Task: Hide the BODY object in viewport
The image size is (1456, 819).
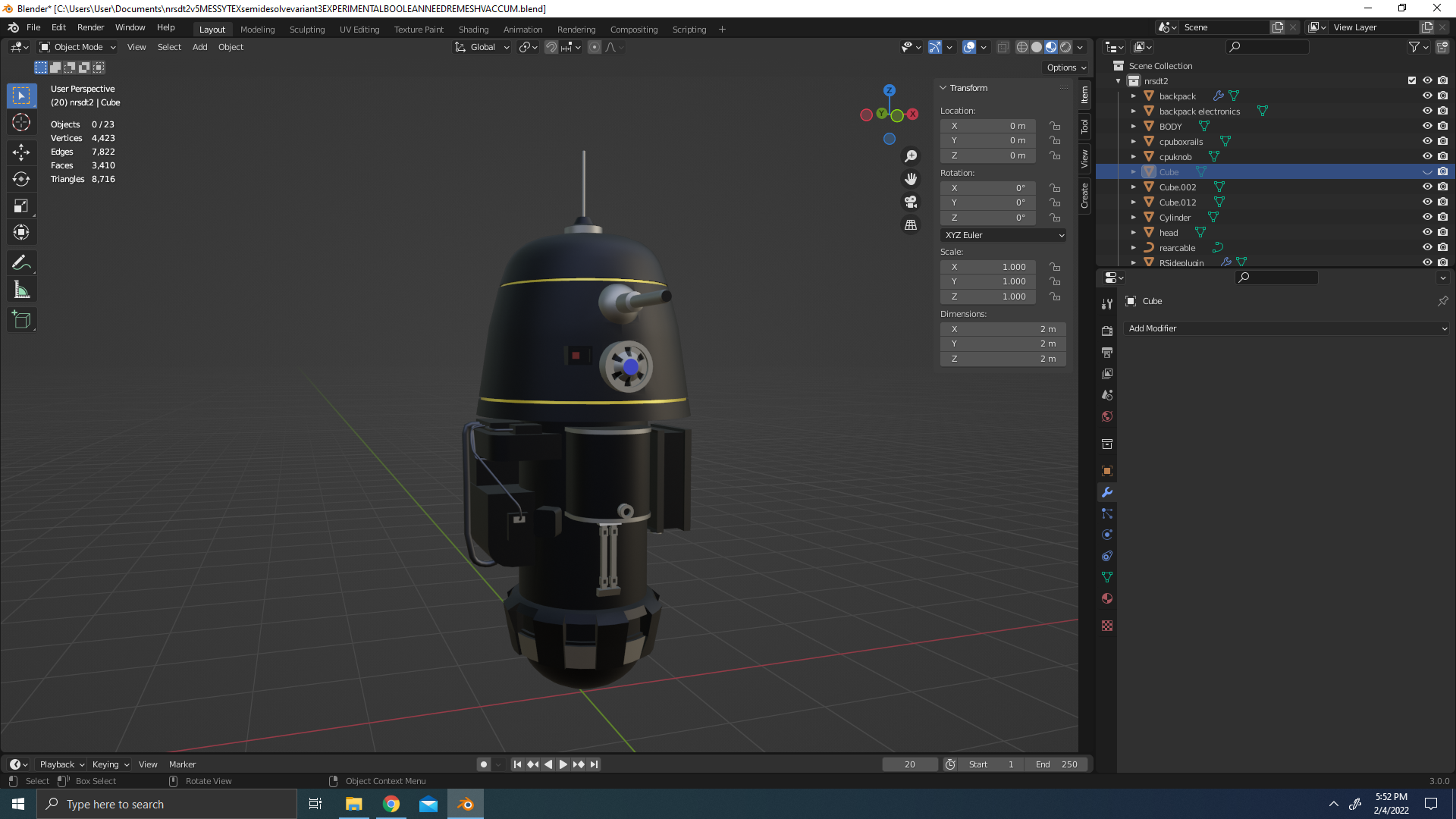Action: (x=1427, y=126)
